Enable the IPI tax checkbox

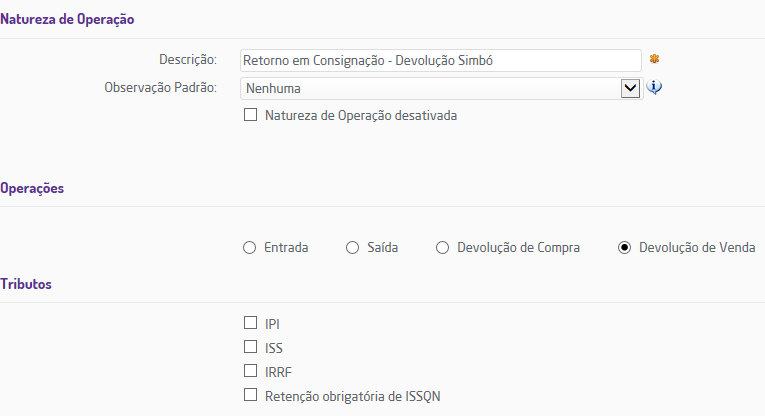(250, 323)
